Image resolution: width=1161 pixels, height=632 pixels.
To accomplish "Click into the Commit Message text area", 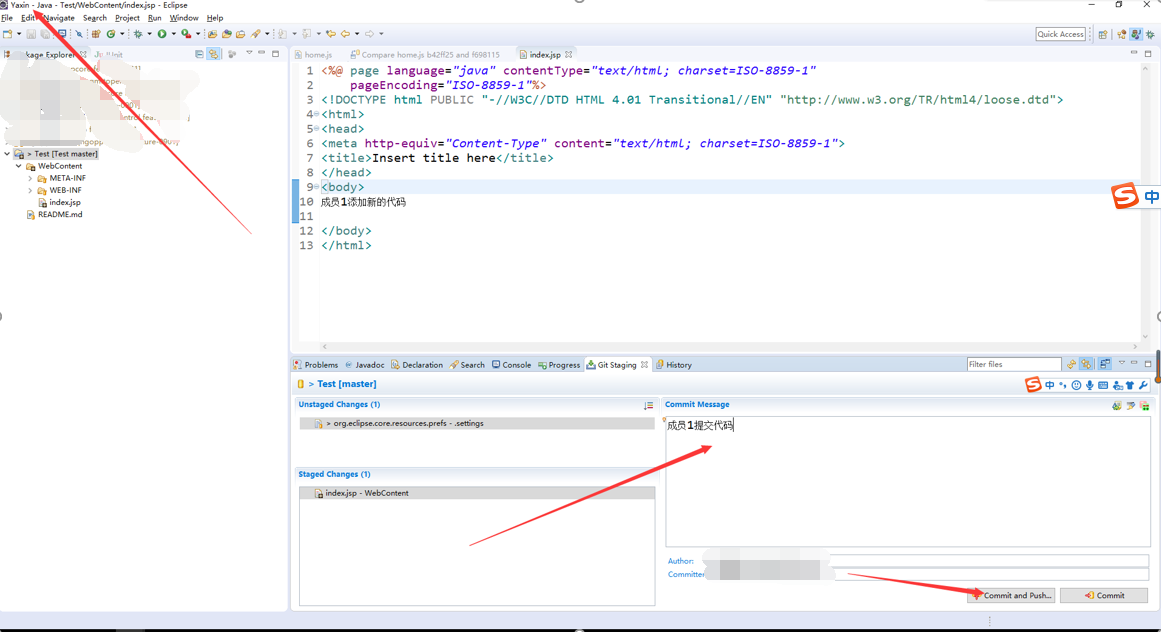I will coord(908,481).
